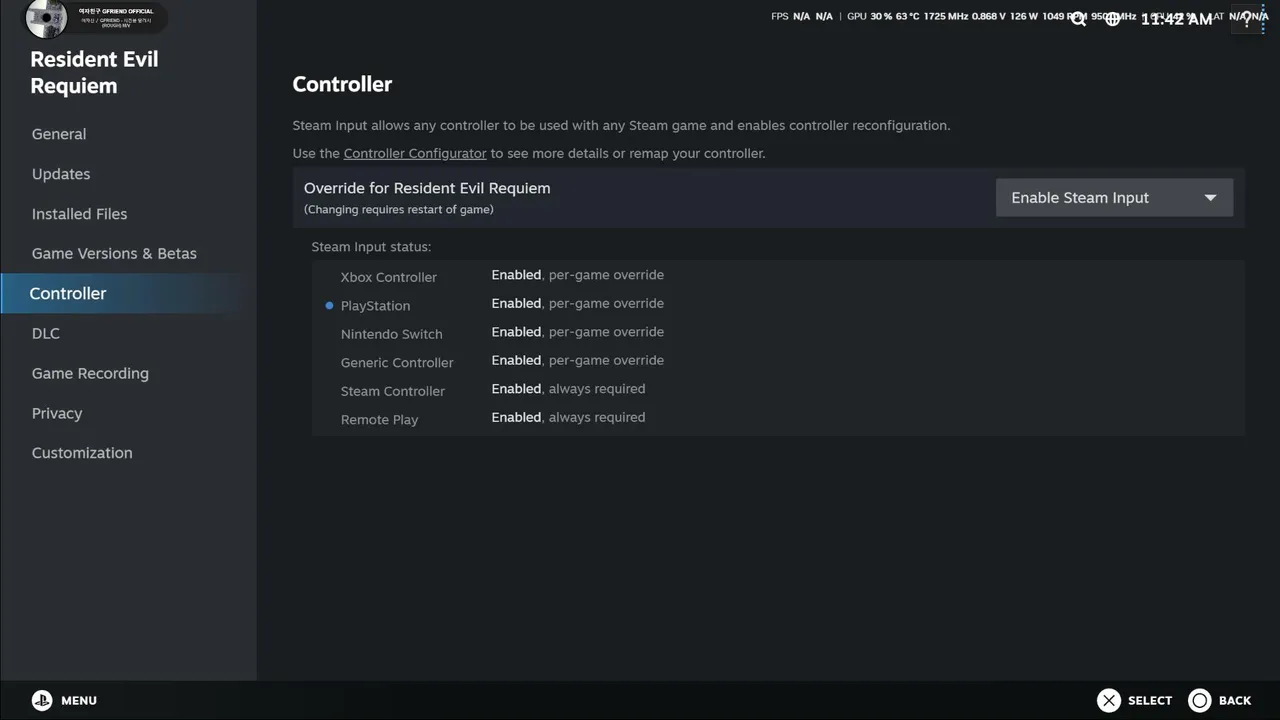This screenshot has width=1280, height=720.
Task: Select Installed Files in the sidebar
Action: (79, 214)
